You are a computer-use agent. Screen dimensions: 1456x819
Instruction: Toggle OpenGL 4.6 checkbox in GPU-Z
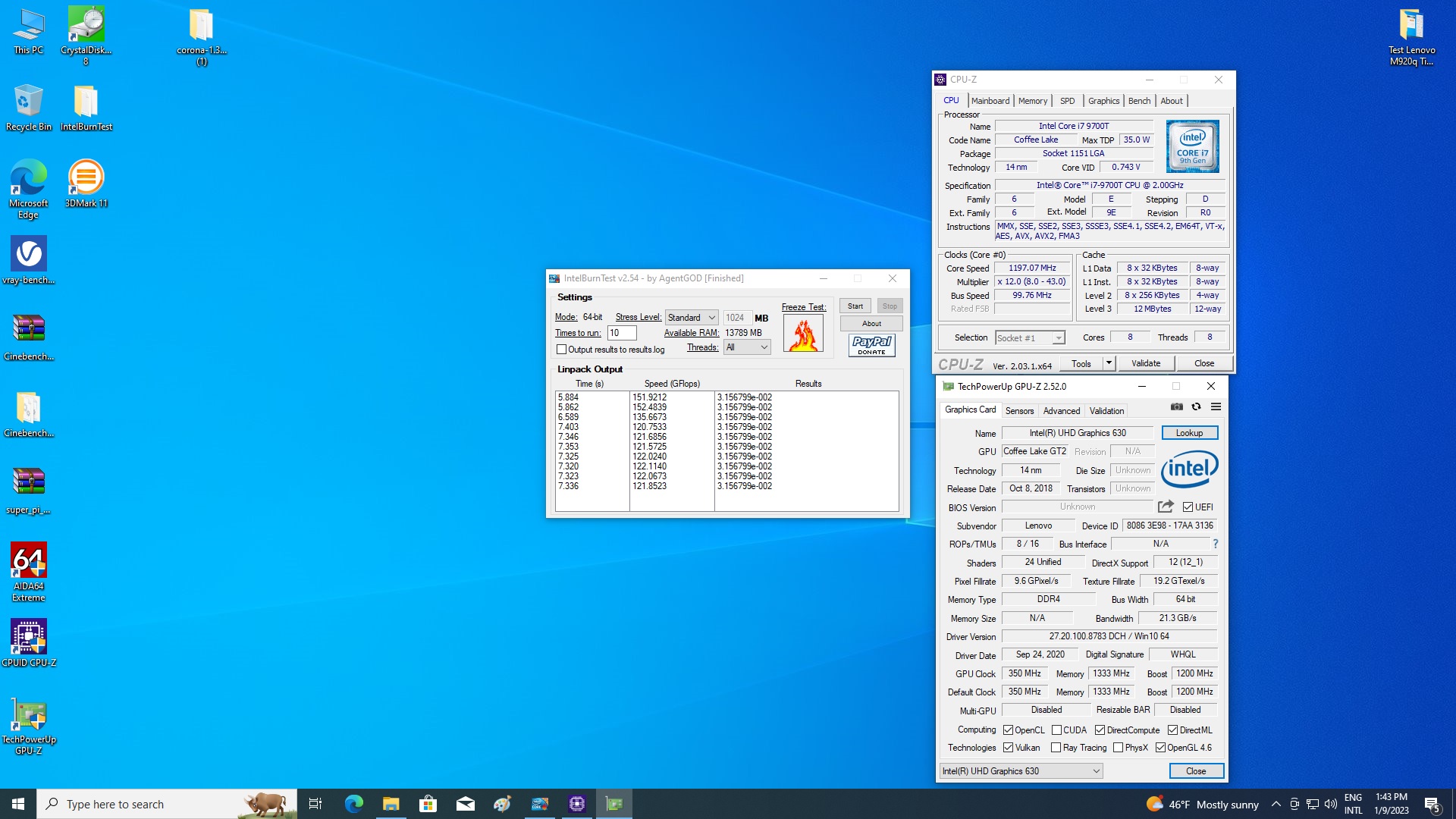(x=1160, y=748)
